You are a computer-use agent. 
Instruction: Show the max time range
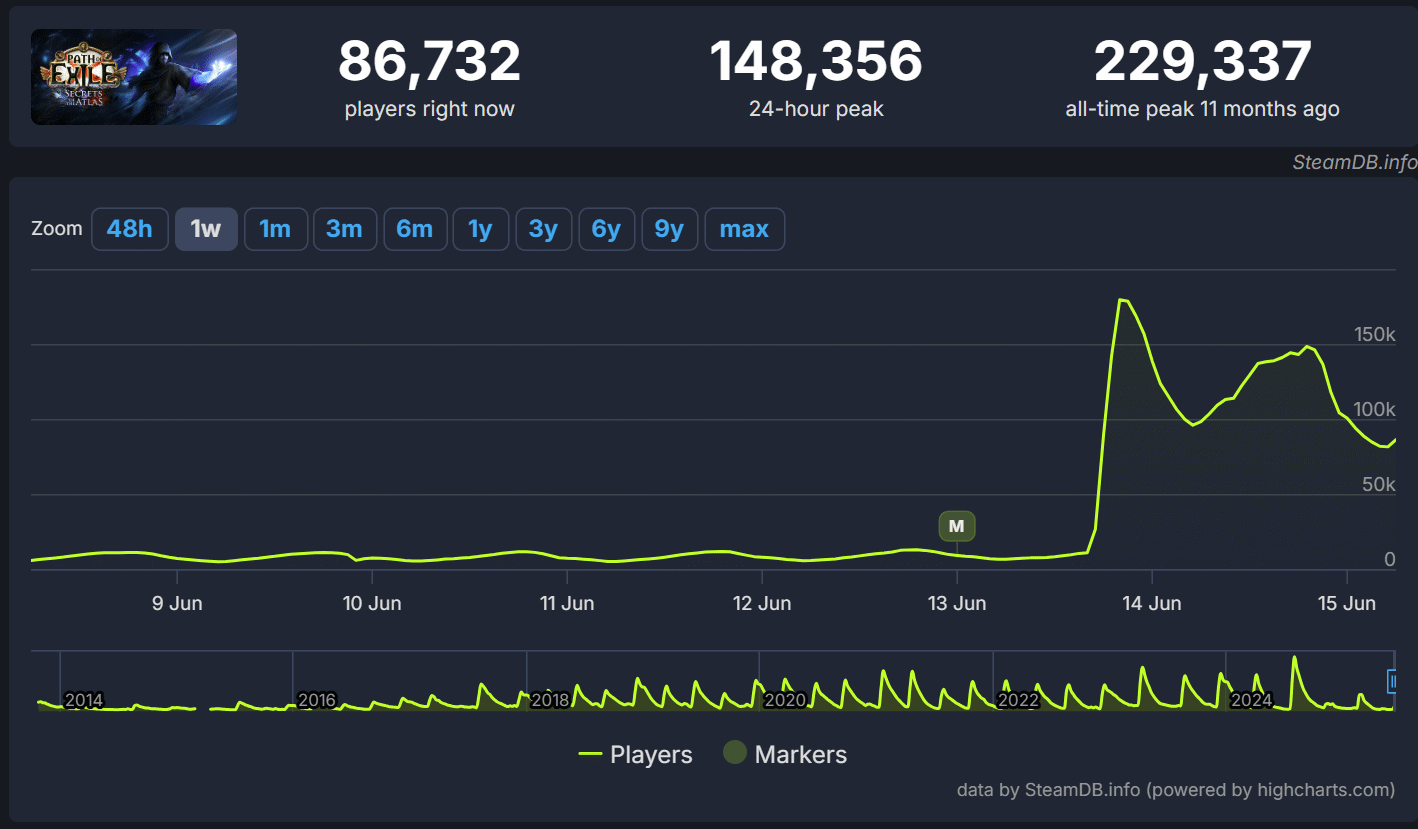[744, 229]
